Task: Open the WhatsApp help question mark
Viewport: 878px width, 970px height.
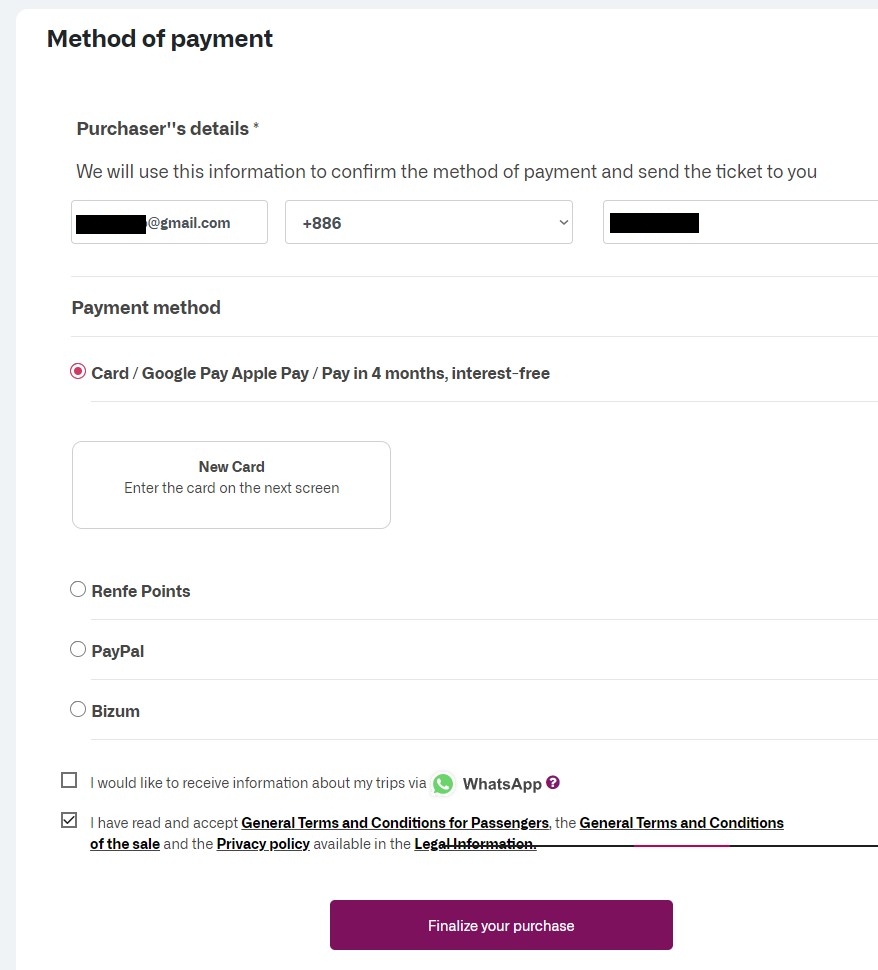Action: 553,783
